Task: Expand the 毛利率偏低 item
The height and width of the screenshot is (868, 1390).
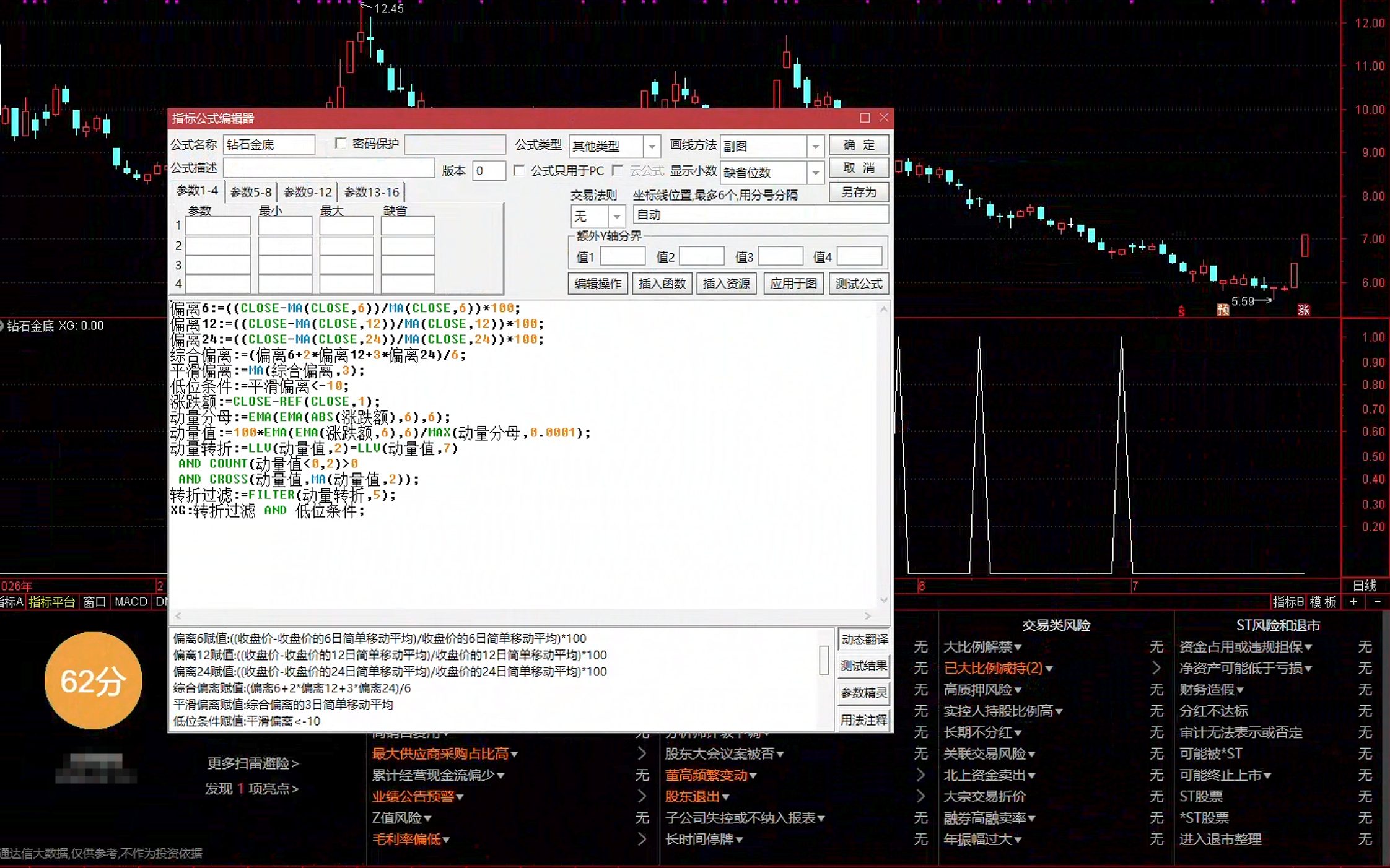Action: [411, 840]
